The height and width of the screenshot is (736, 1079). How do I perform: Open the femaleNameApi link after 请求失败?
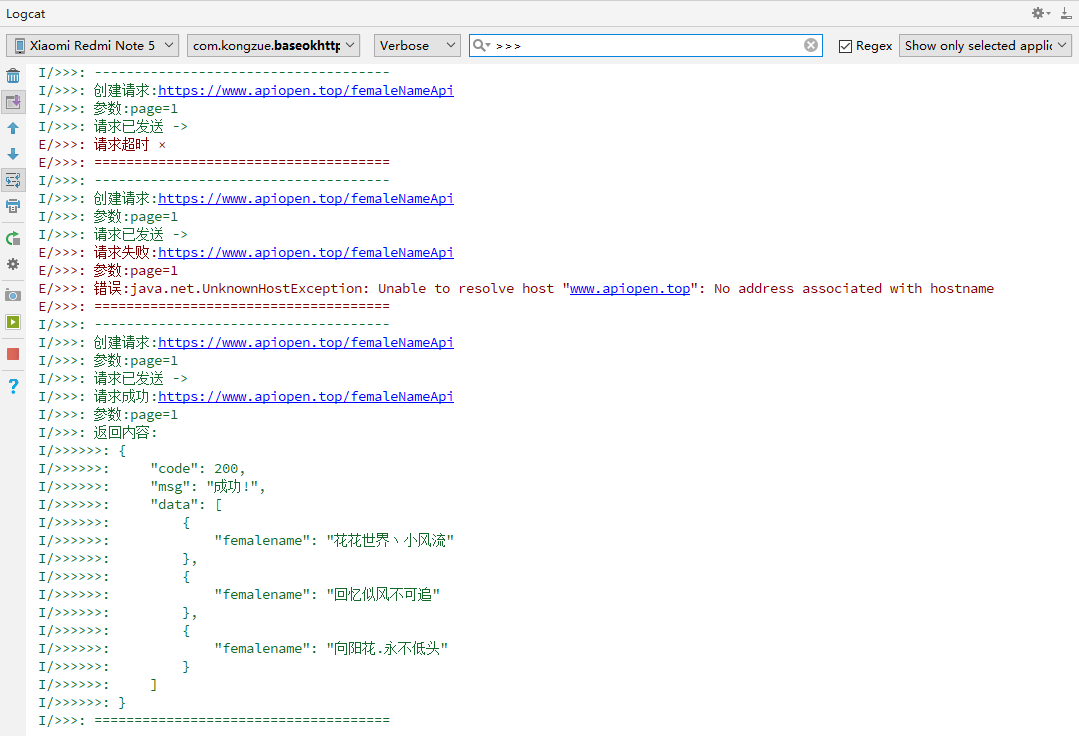306,252
